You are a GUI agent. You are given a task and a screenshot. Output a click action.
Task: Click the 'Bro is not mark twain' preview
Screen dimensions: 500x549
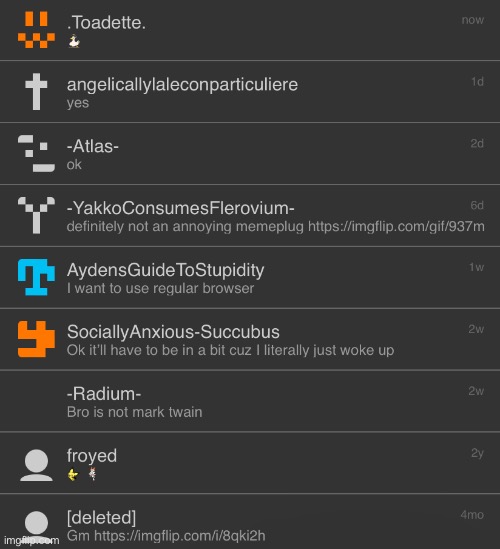click(x=134, y=412)
